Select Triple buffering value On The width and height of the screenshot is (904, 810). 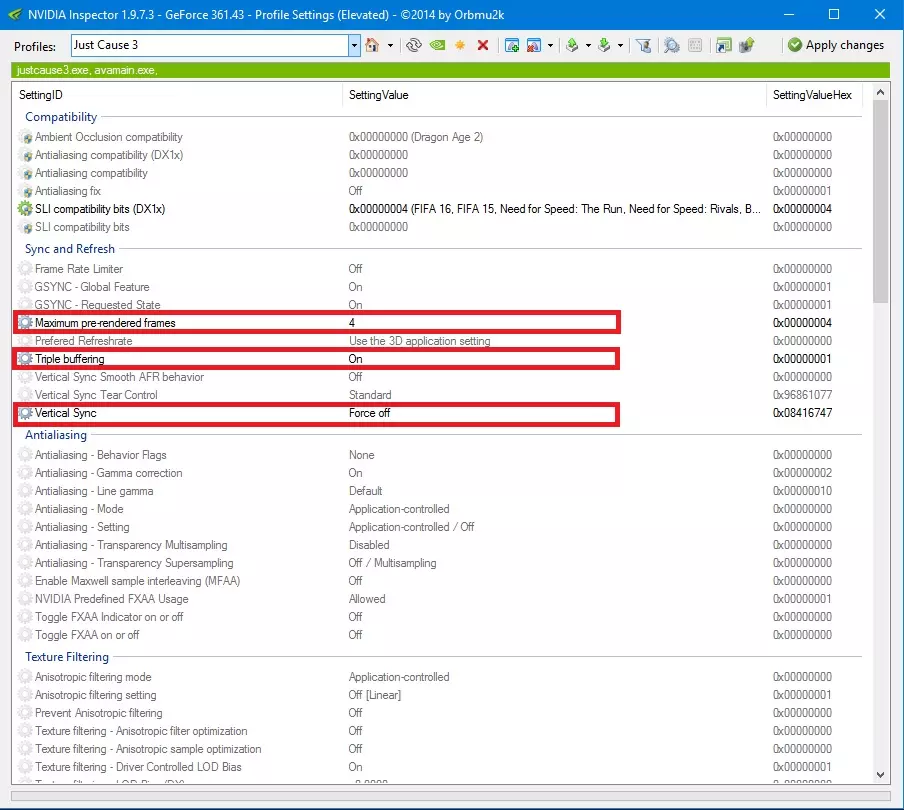tap(355, 359)
